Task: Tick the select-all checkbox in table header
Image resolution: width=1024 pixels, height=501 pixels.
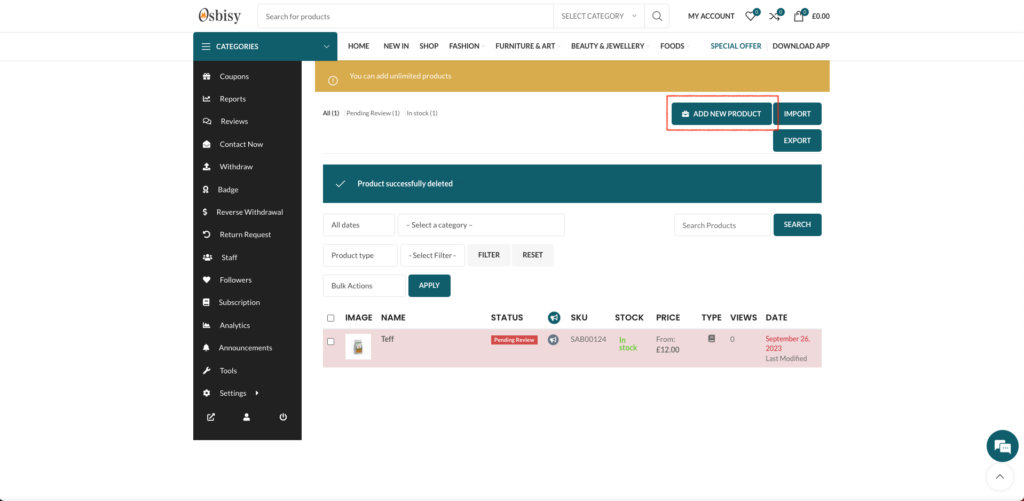Action: [x=330, y=318]
